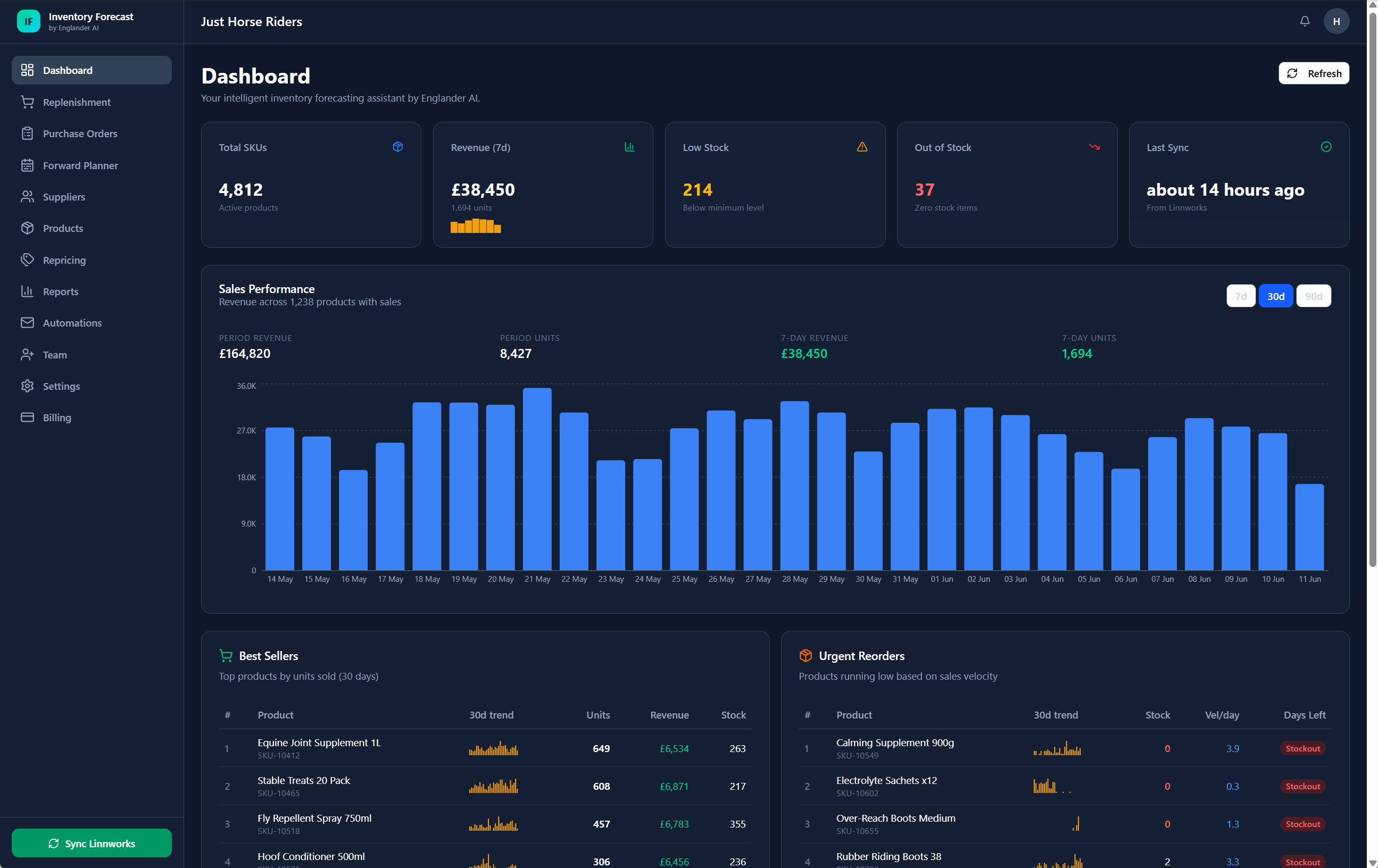Click the Days Left column header
This screenshot has height=868, width=1378.
tap(1304, 715)
